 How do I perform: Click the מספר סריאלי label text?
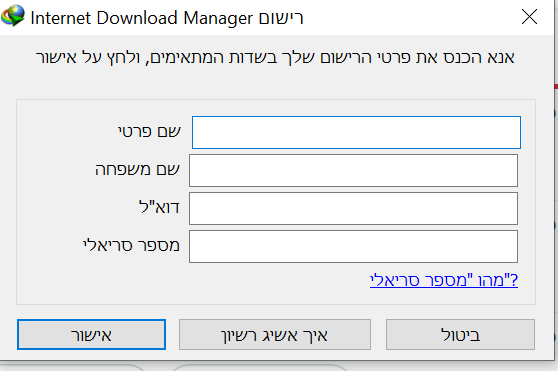(x=131, y=245)
